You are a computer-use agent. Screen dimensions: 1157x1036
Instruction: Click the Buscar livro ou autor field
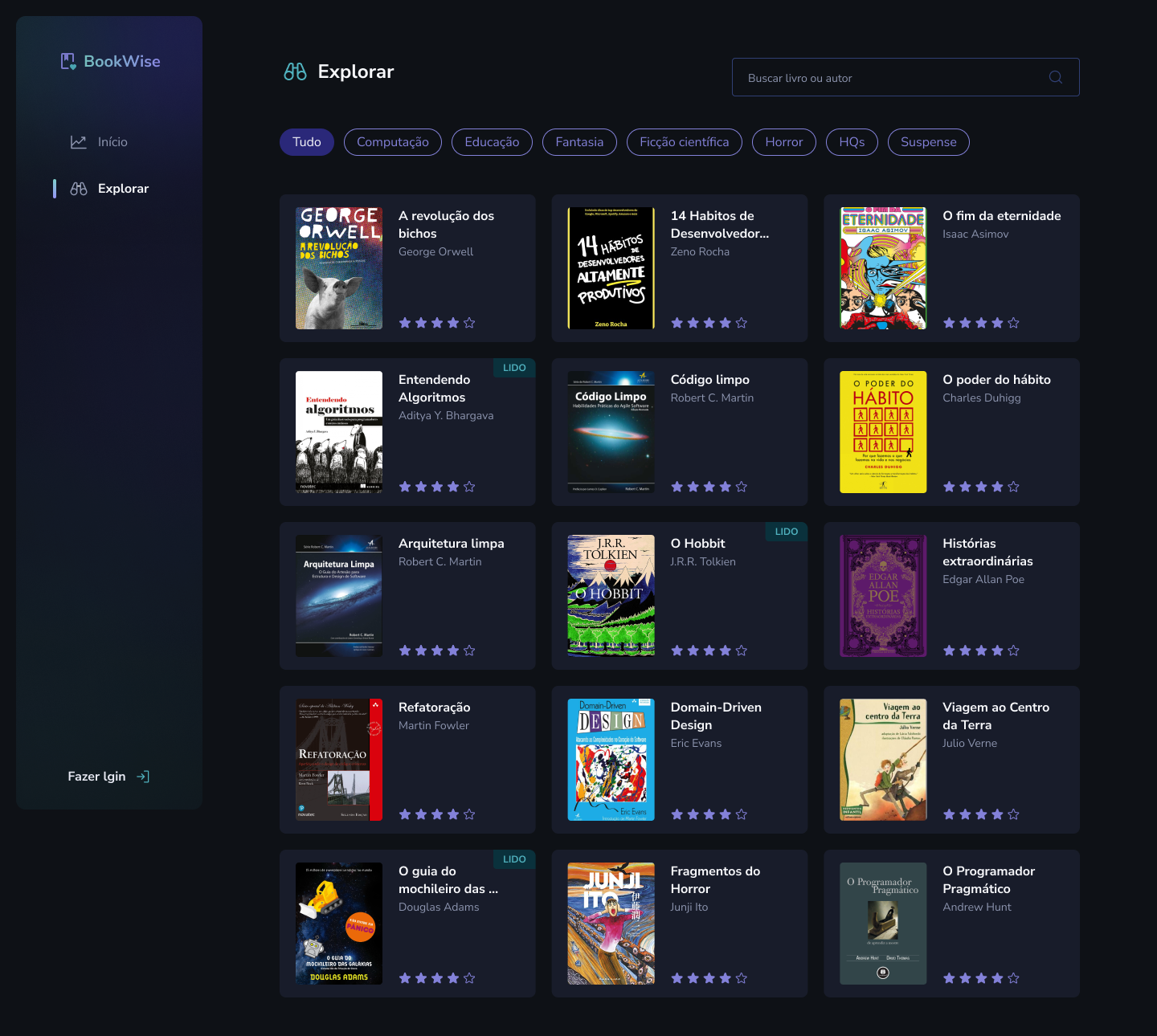coord(906,77)
